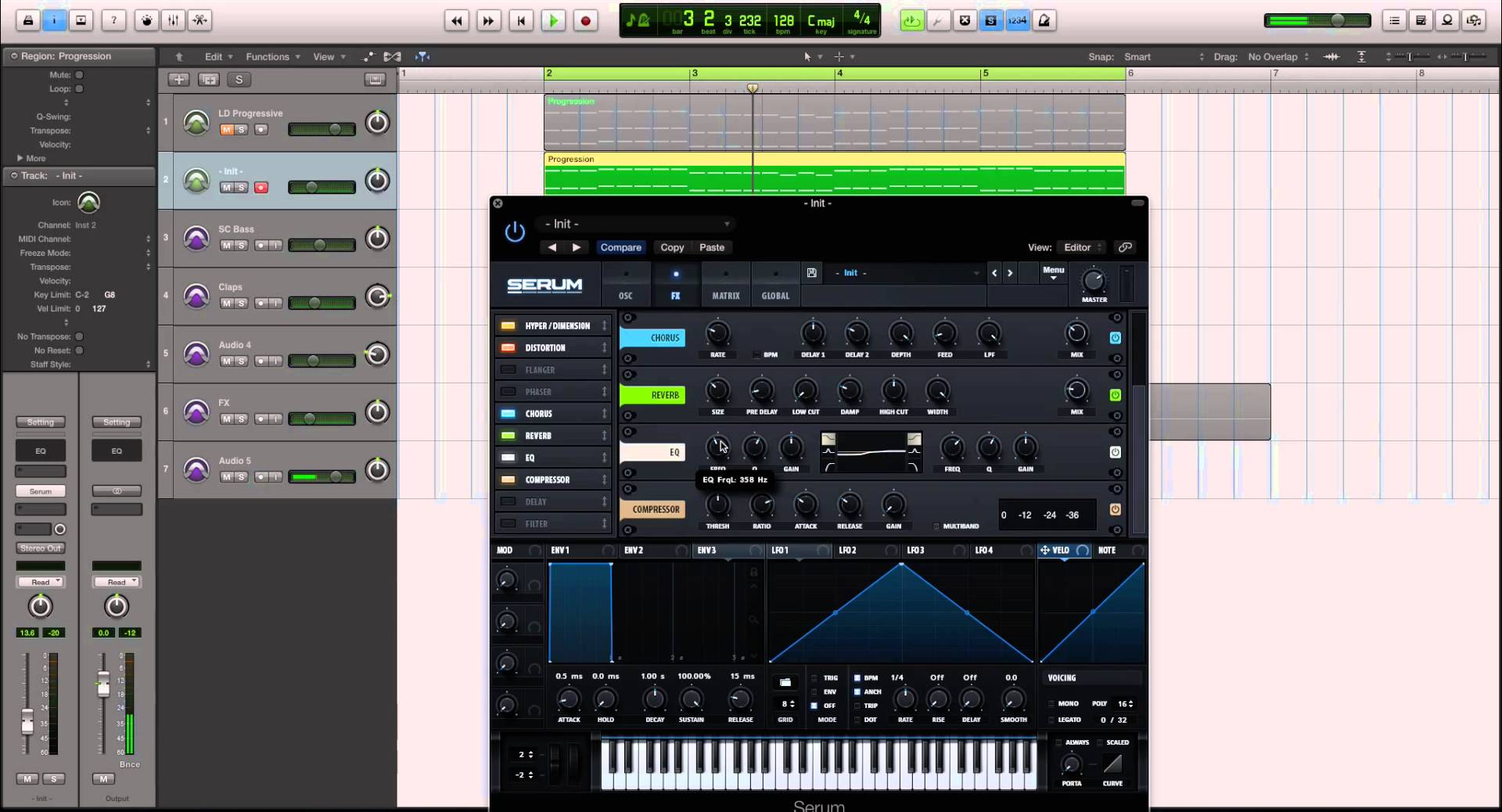Open the Loop Browser icon
The width and height of the screenshot is (1502, 812).
click(1447, 21)
